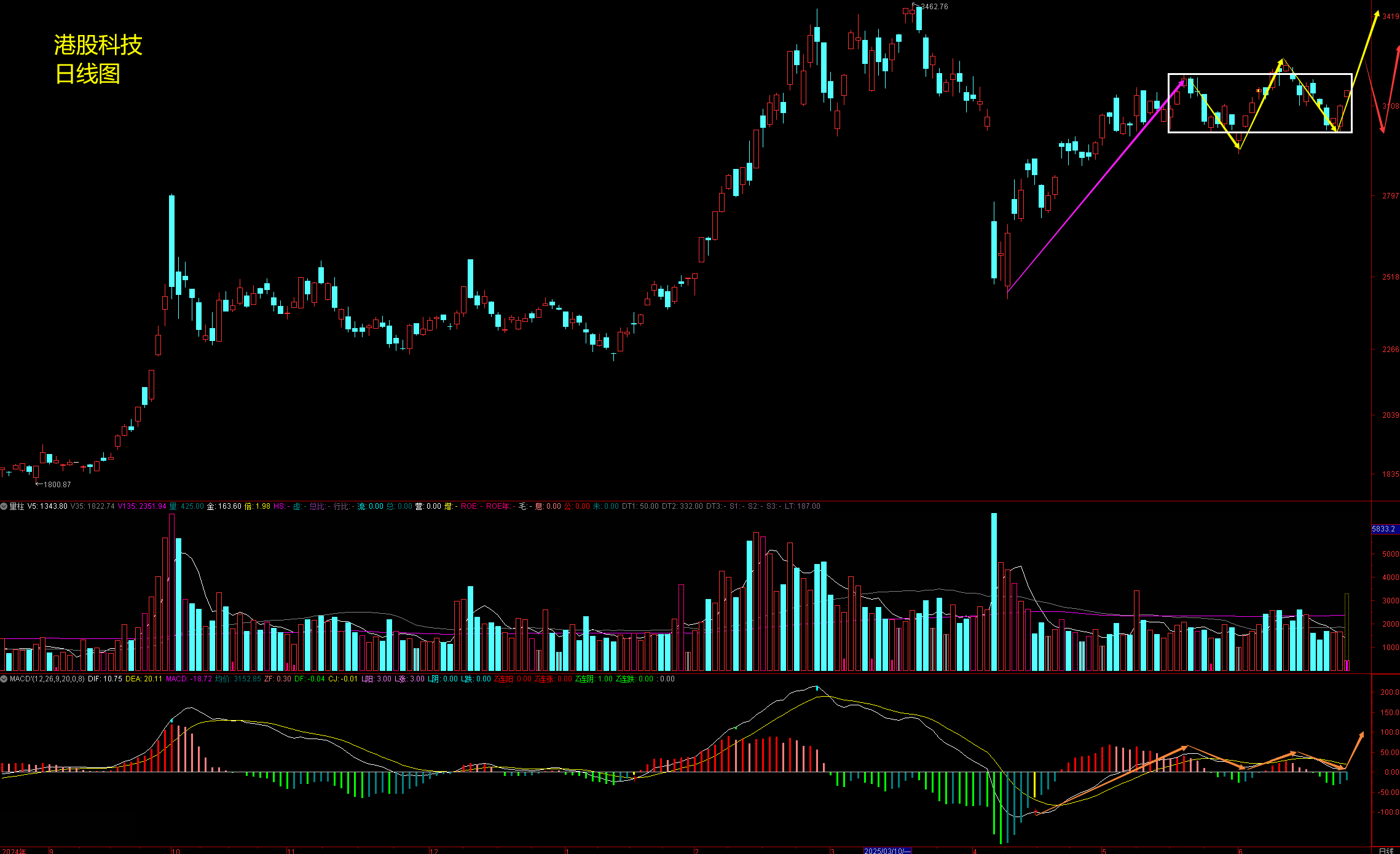Click the 3462.76 high price label
Screen dimensions: 1400x854
point(934,7)
